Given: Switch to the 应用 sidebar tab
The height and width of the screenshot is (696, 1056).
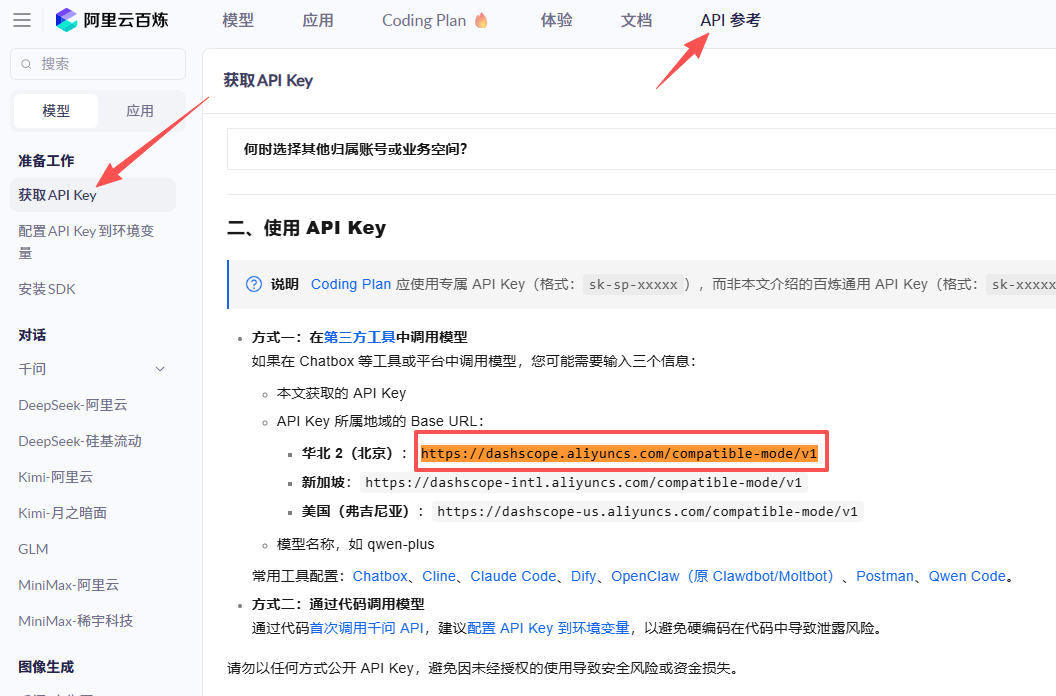Looking at the screenshot, I should [140, 110].
